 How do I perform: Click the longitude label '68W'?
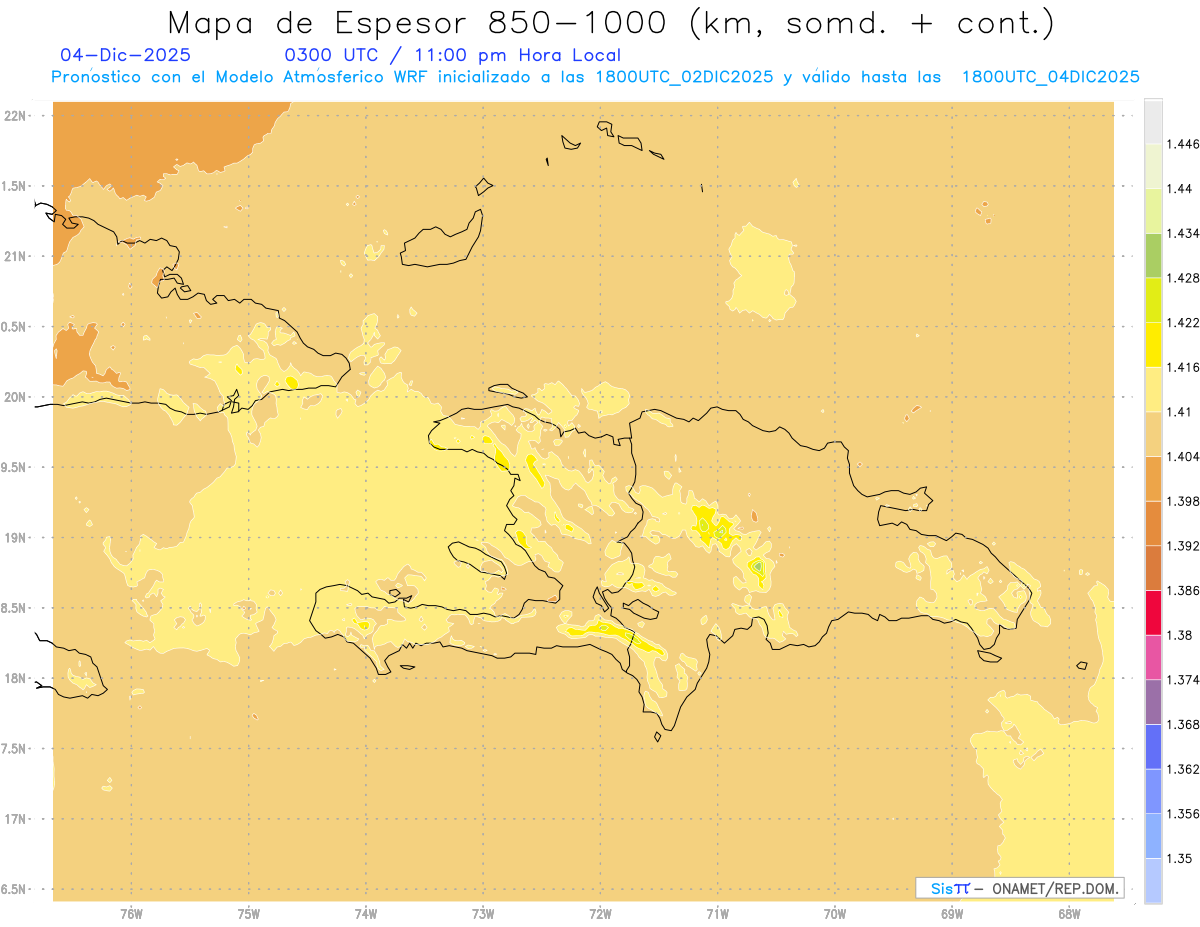tap(1068, 914)
